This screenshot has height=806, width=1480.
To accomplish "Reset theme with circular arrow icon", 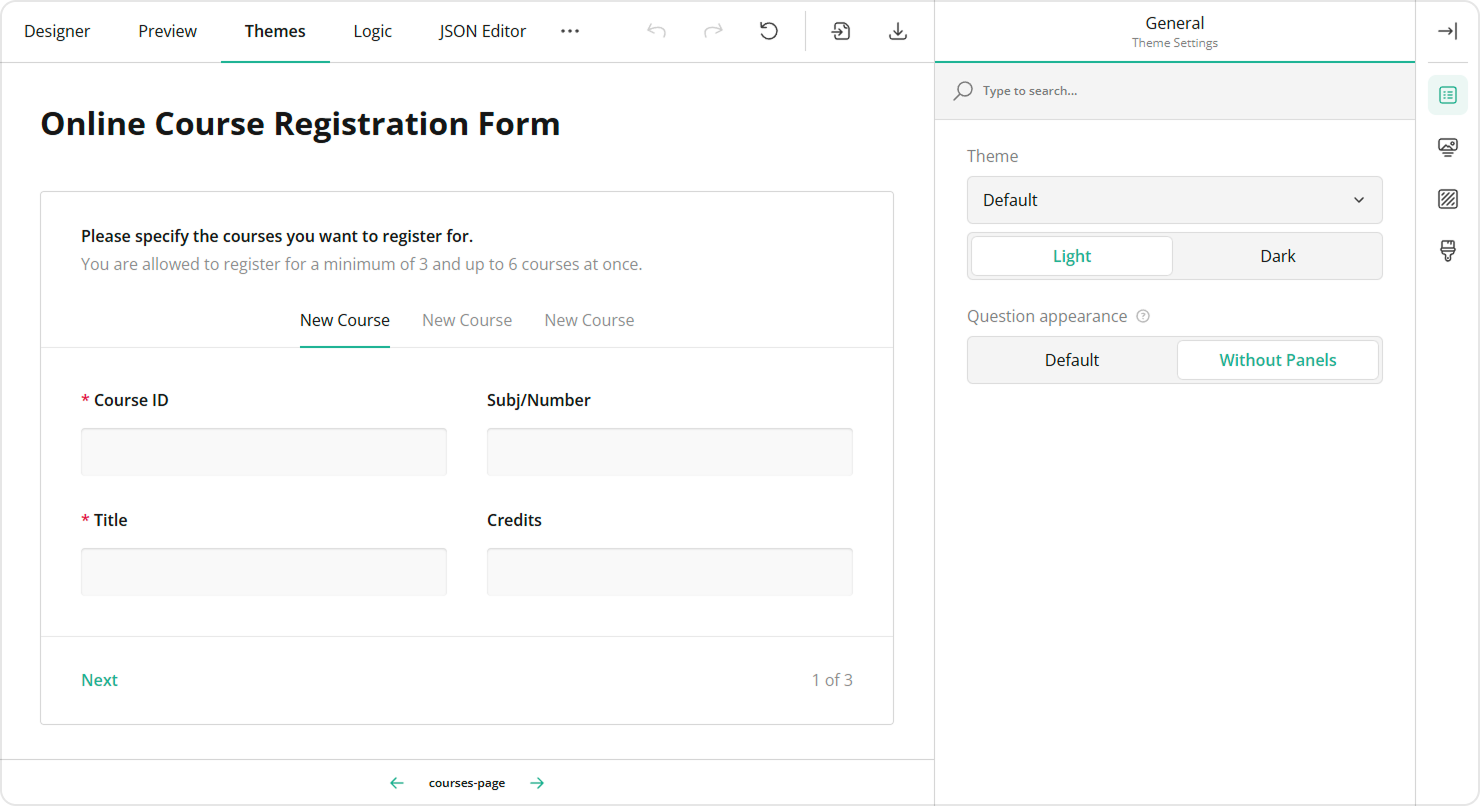I will [769, 31].
